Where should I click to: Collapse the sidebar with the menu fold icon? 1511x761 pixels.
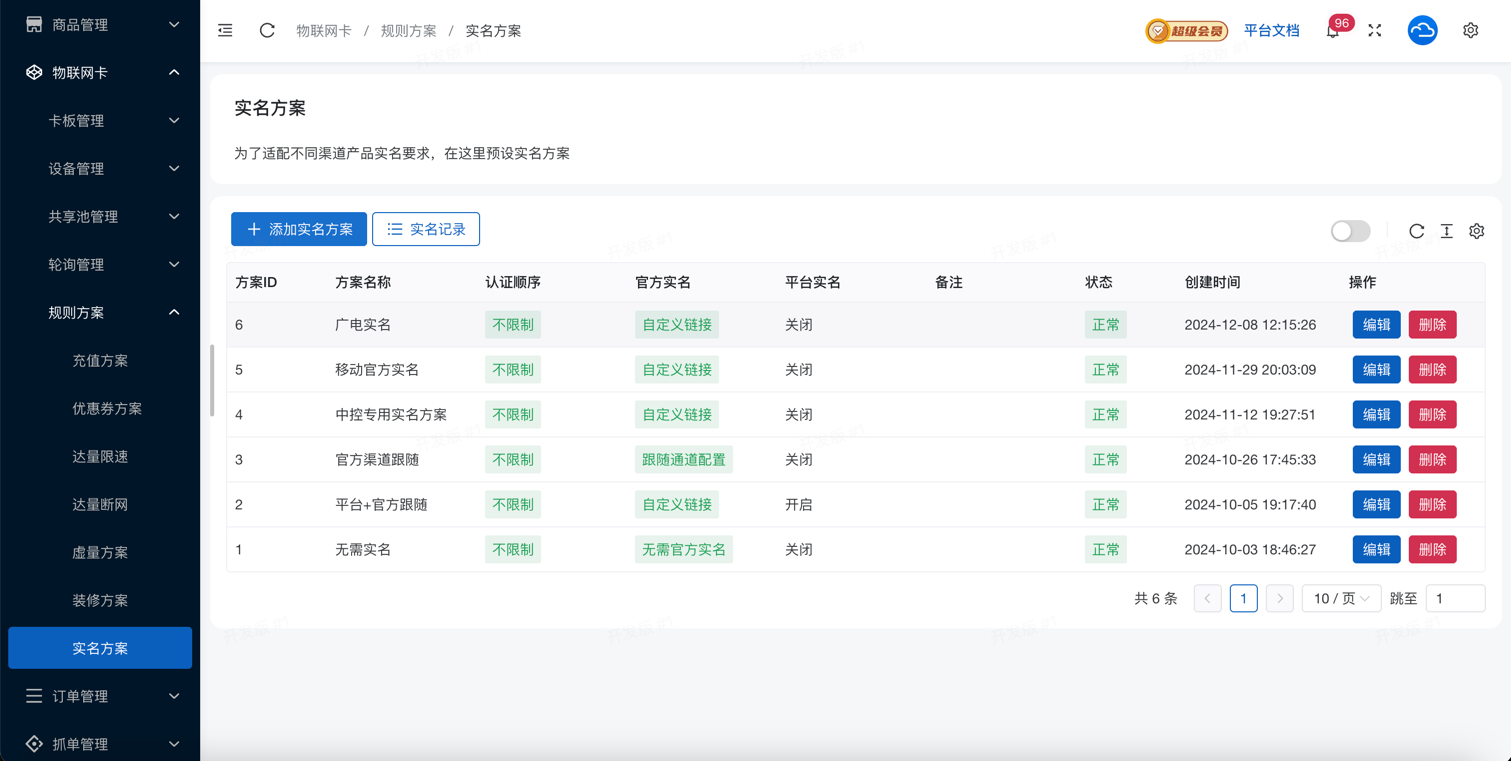click(225, 31)
